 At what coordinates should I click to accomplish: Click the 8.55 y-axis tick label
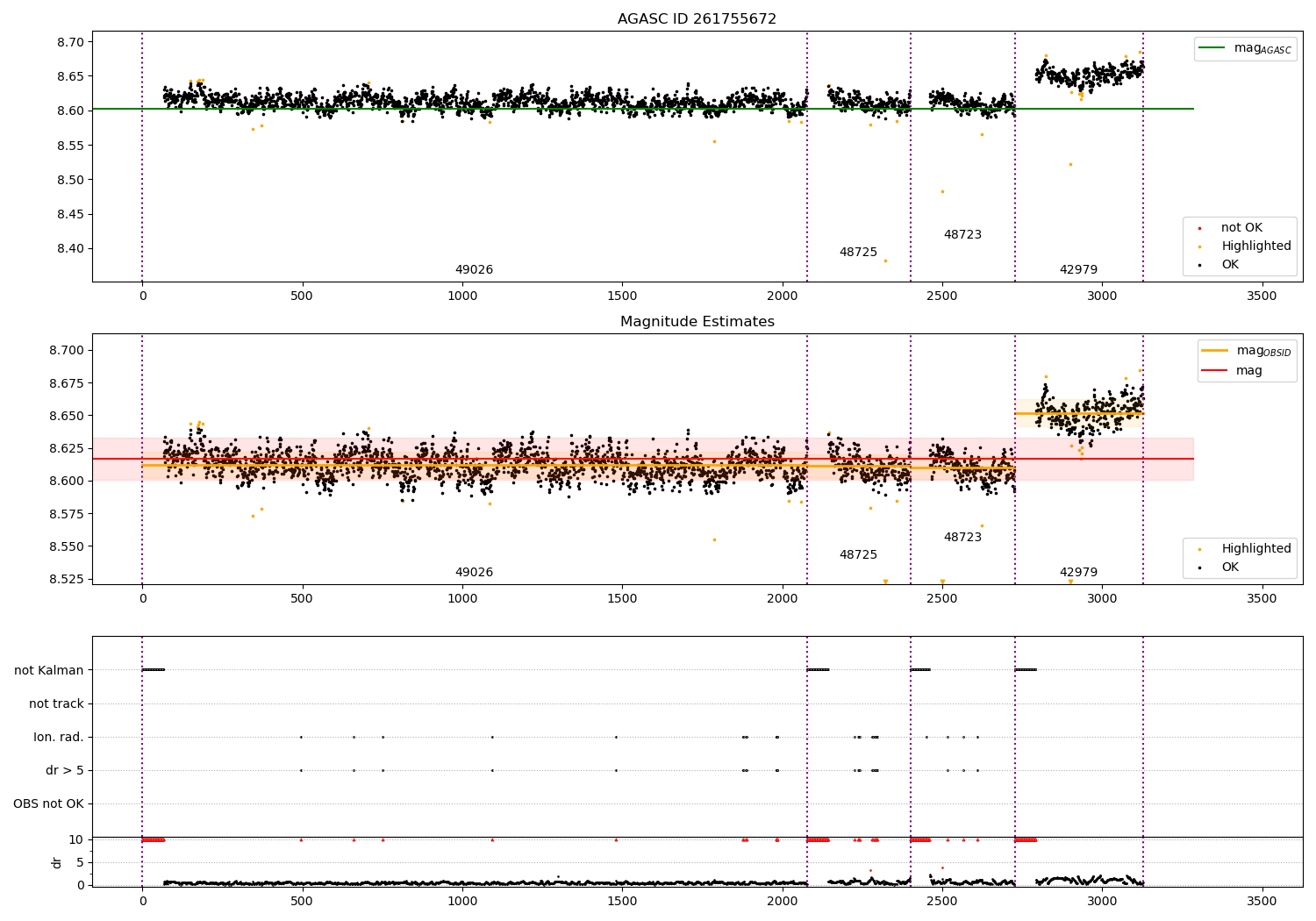tap(71, 146)
